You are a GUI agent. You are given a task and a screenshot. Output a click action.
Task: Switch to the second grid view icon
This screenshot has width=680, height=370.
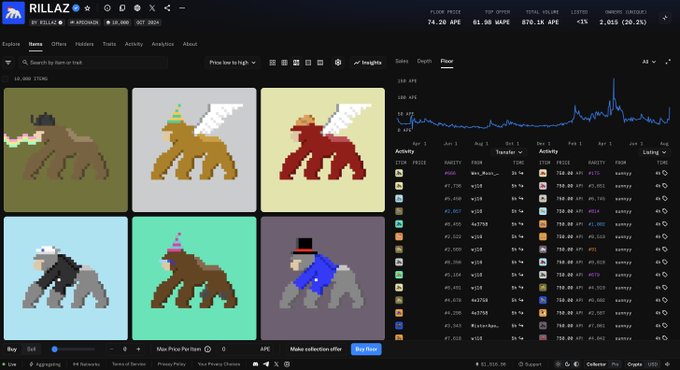coord(284,63)
